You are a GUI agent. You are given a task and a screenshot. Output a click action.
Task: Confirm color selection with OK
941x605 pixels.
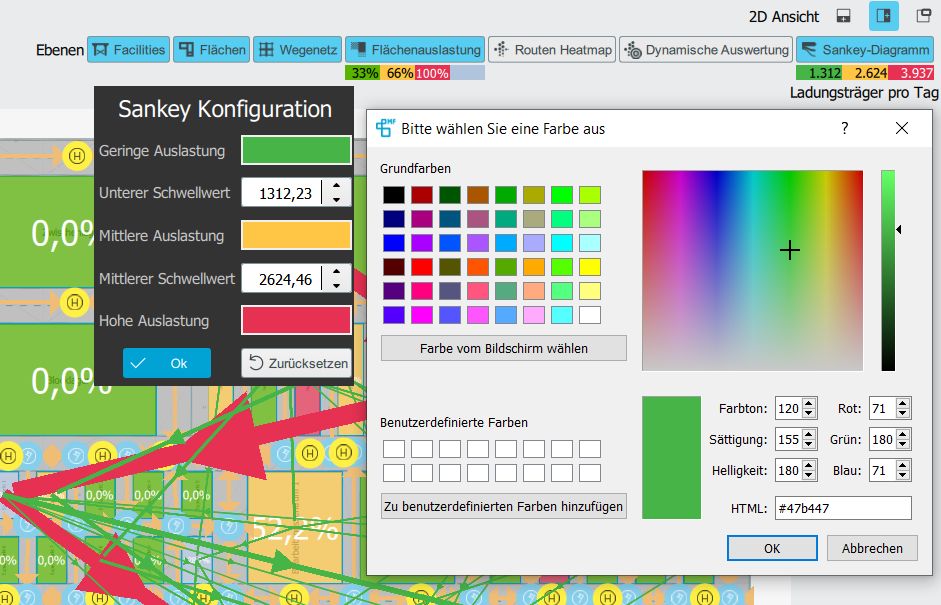771,548
